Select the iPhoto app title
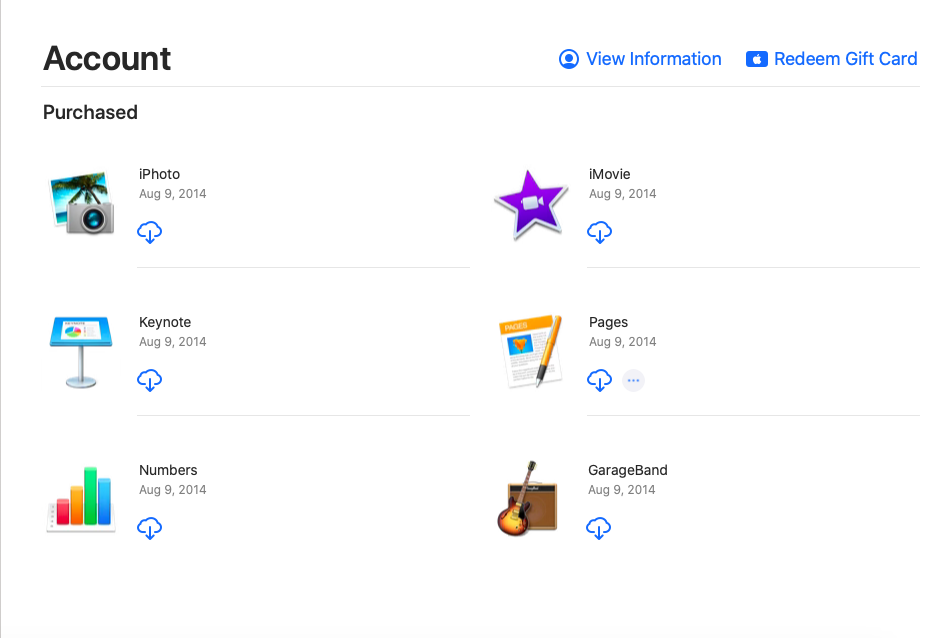Viewport: 949px width, 638px height. click(159, 174)
